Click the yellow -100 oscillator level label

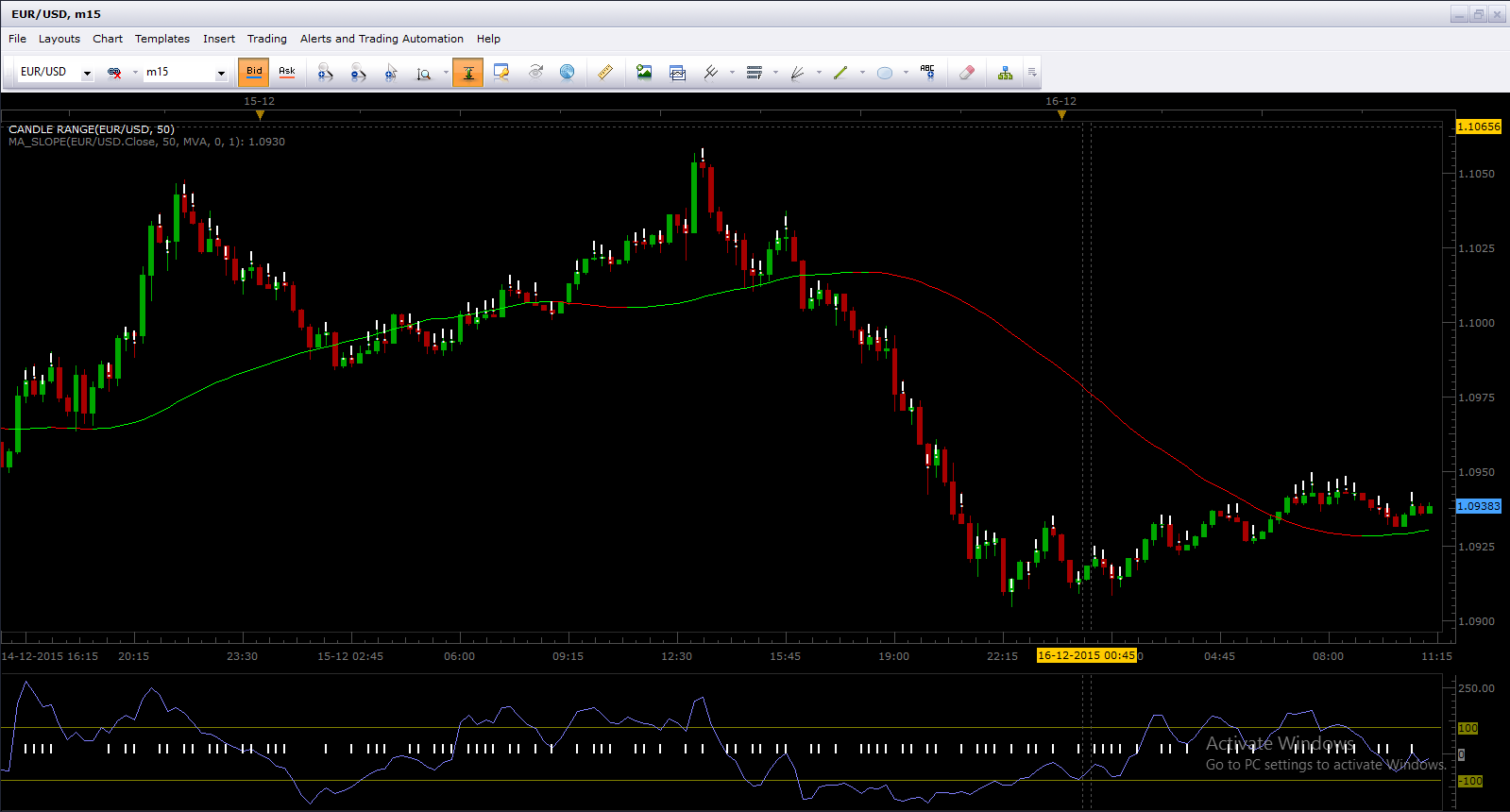(x=1470, y=781)
